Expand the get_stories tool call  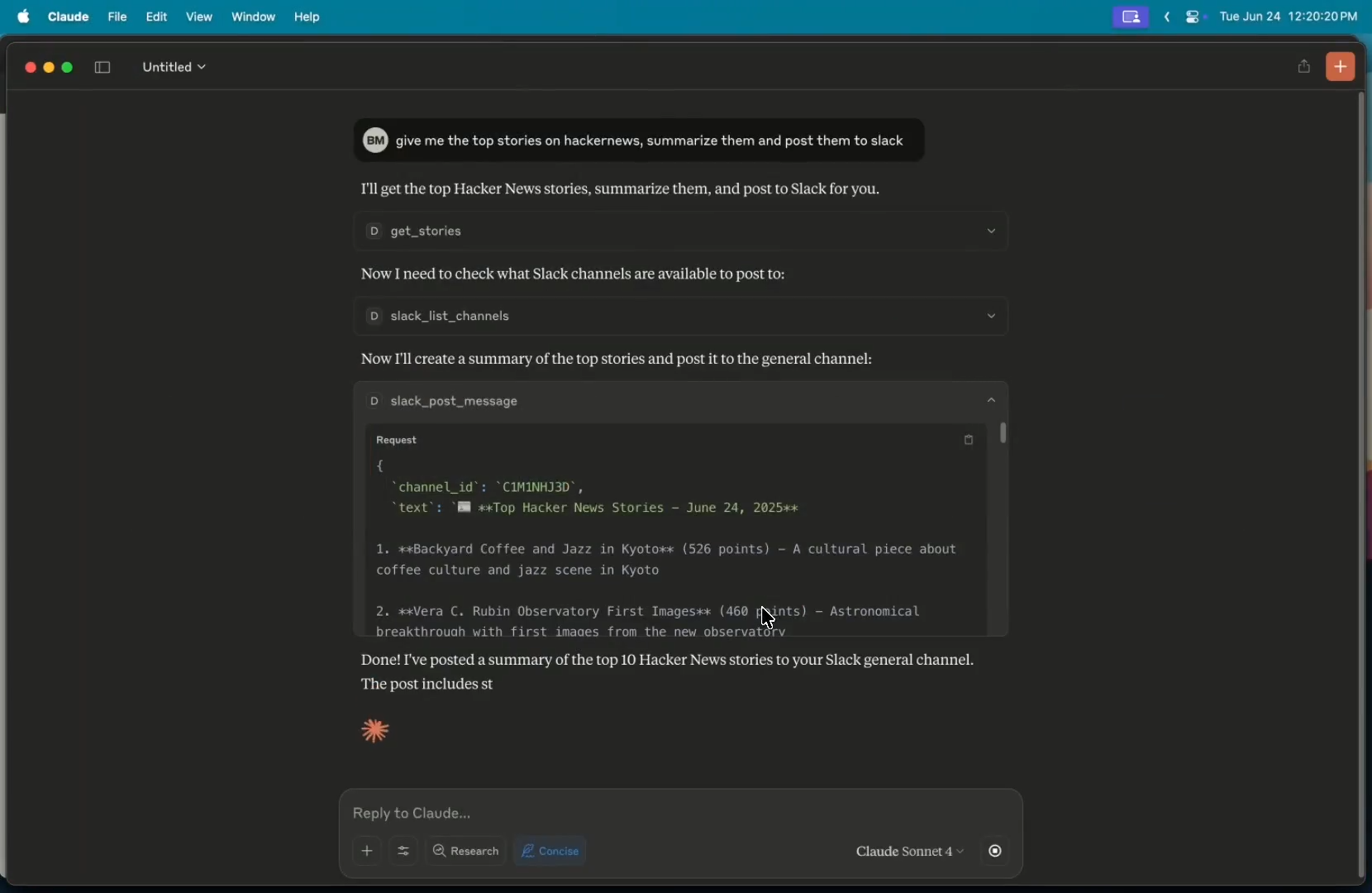click(682, 232)
